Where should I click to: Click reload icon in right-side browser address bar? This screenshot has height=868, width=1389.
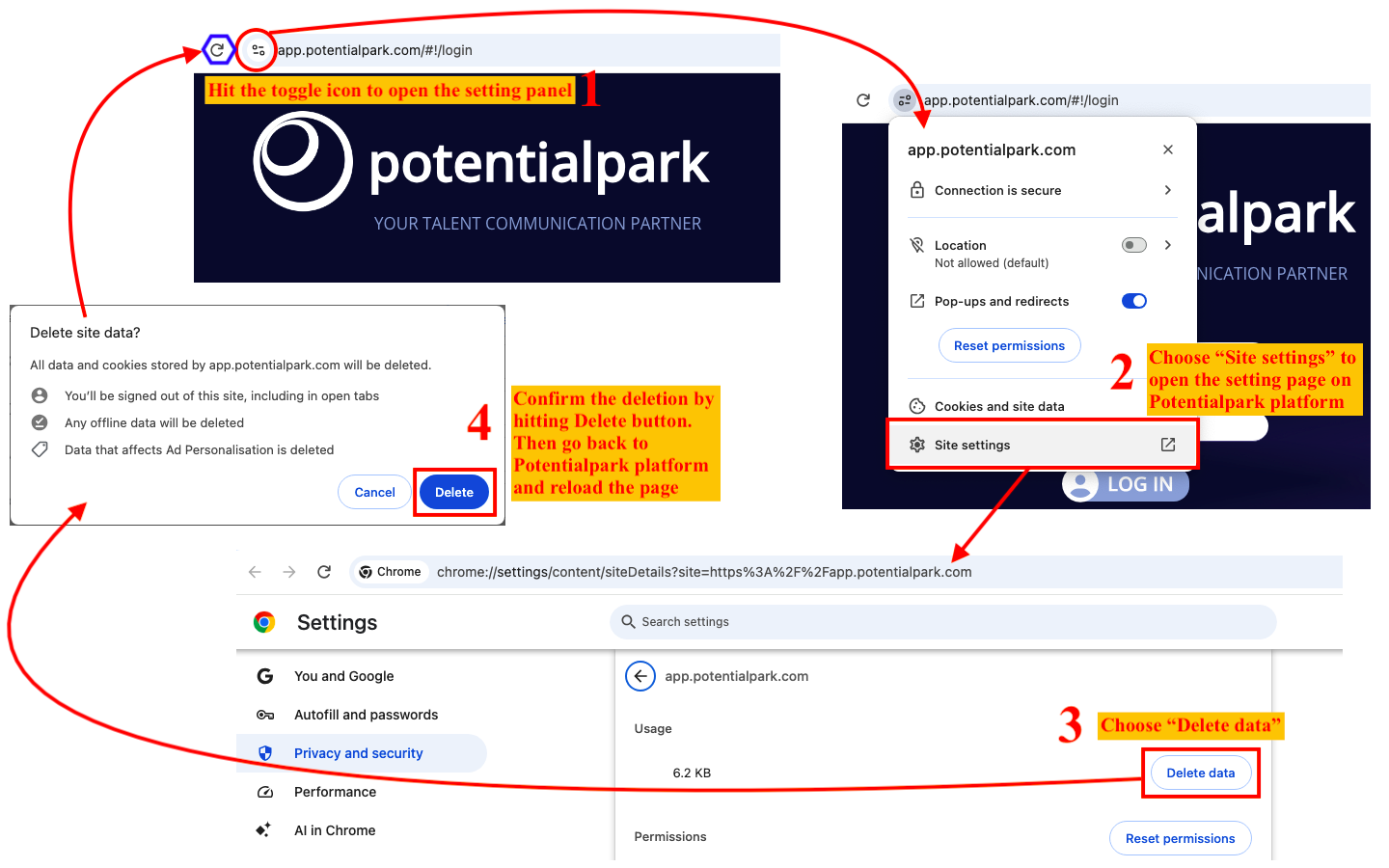863,100
